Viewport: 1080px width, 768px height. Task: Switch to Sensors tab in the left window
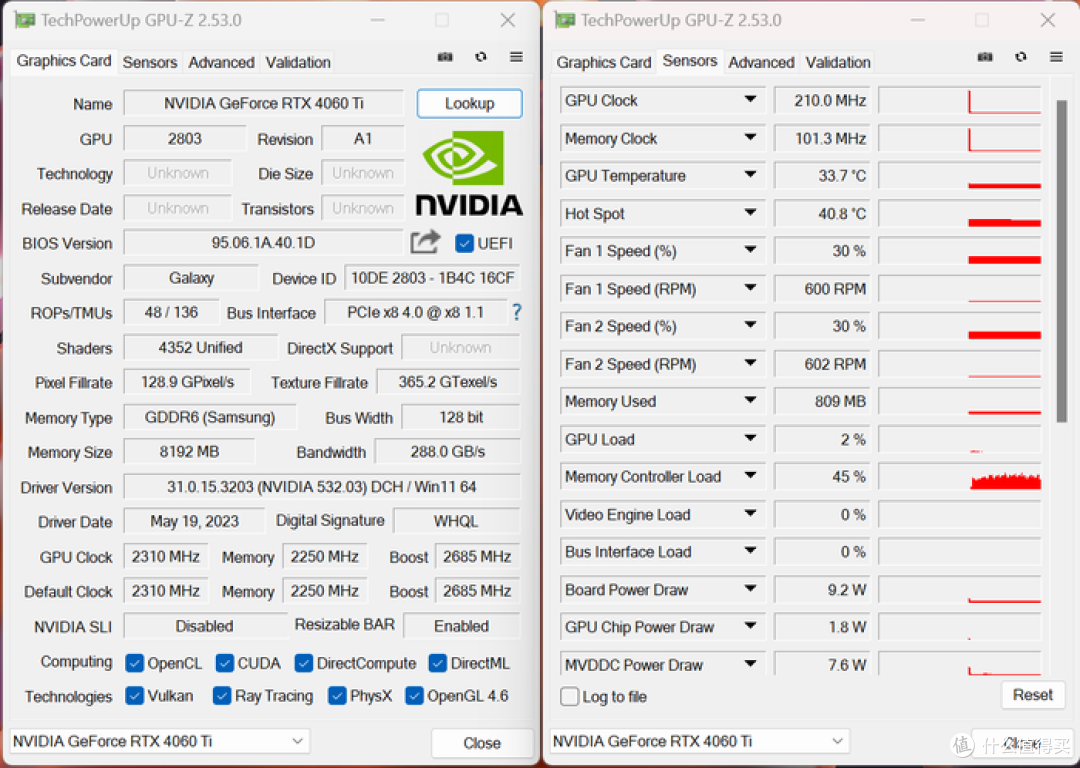point(149,62)
